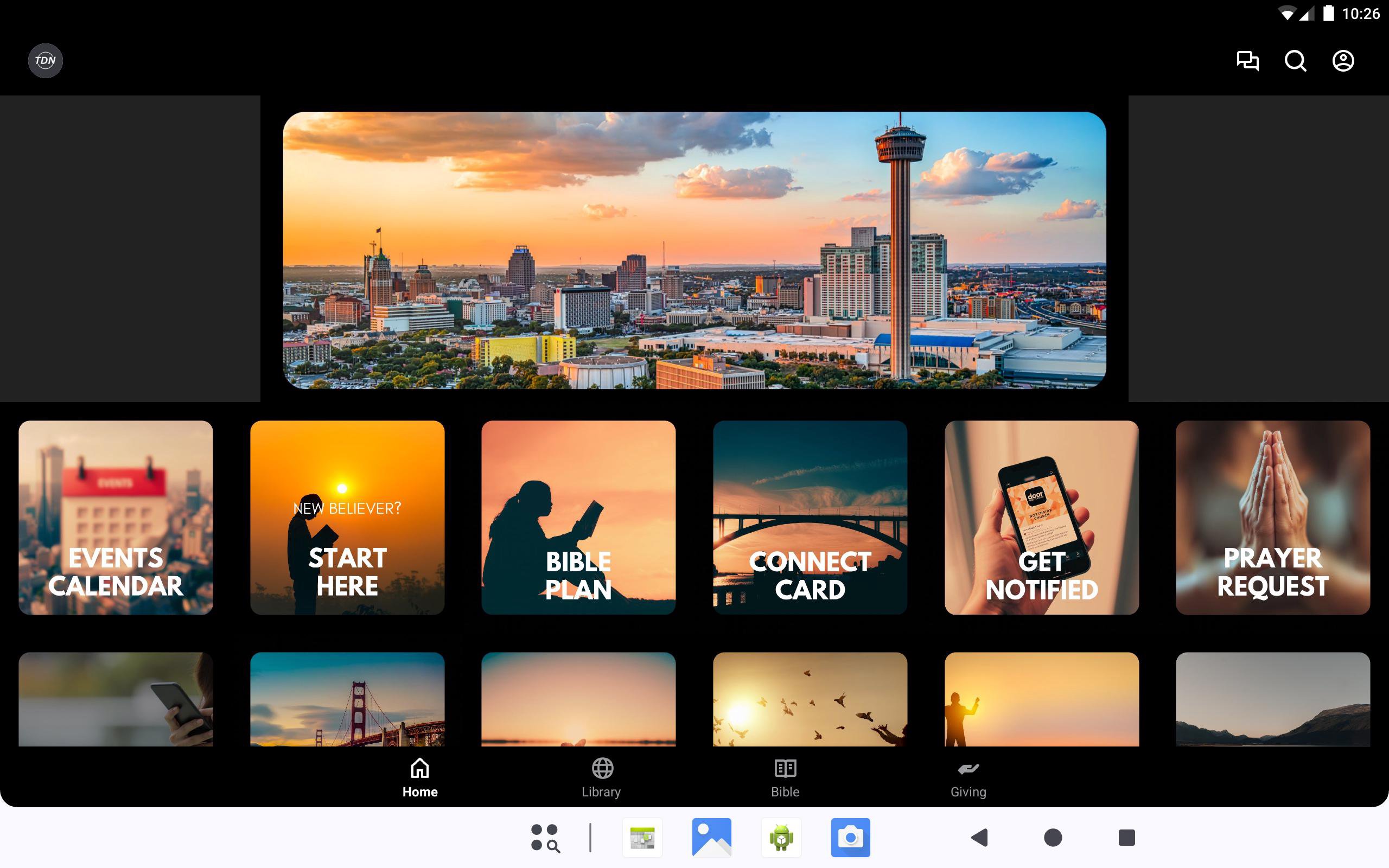1389x868 pixels.
Task: Open the app drawer search icon
Action: coord(545,838)
